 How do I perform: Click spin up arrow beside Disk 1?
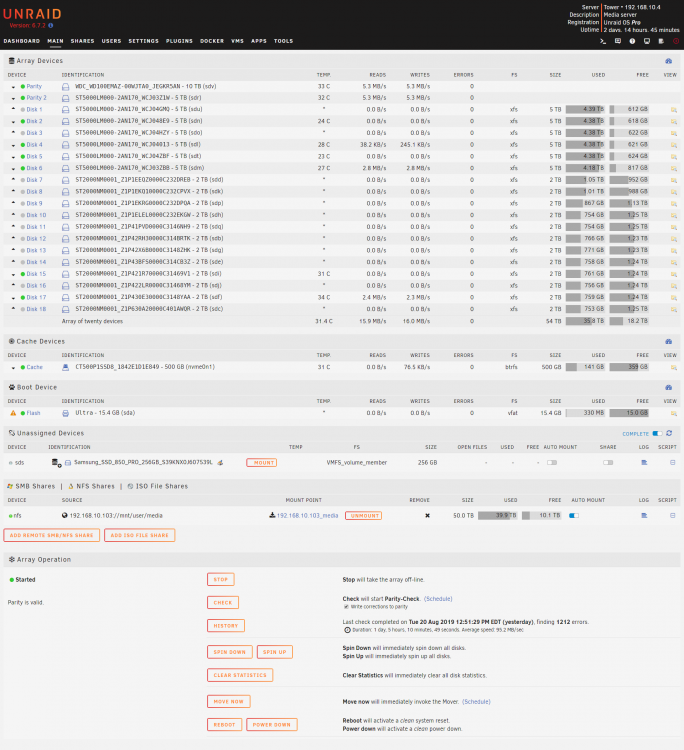tap(13, 109)
